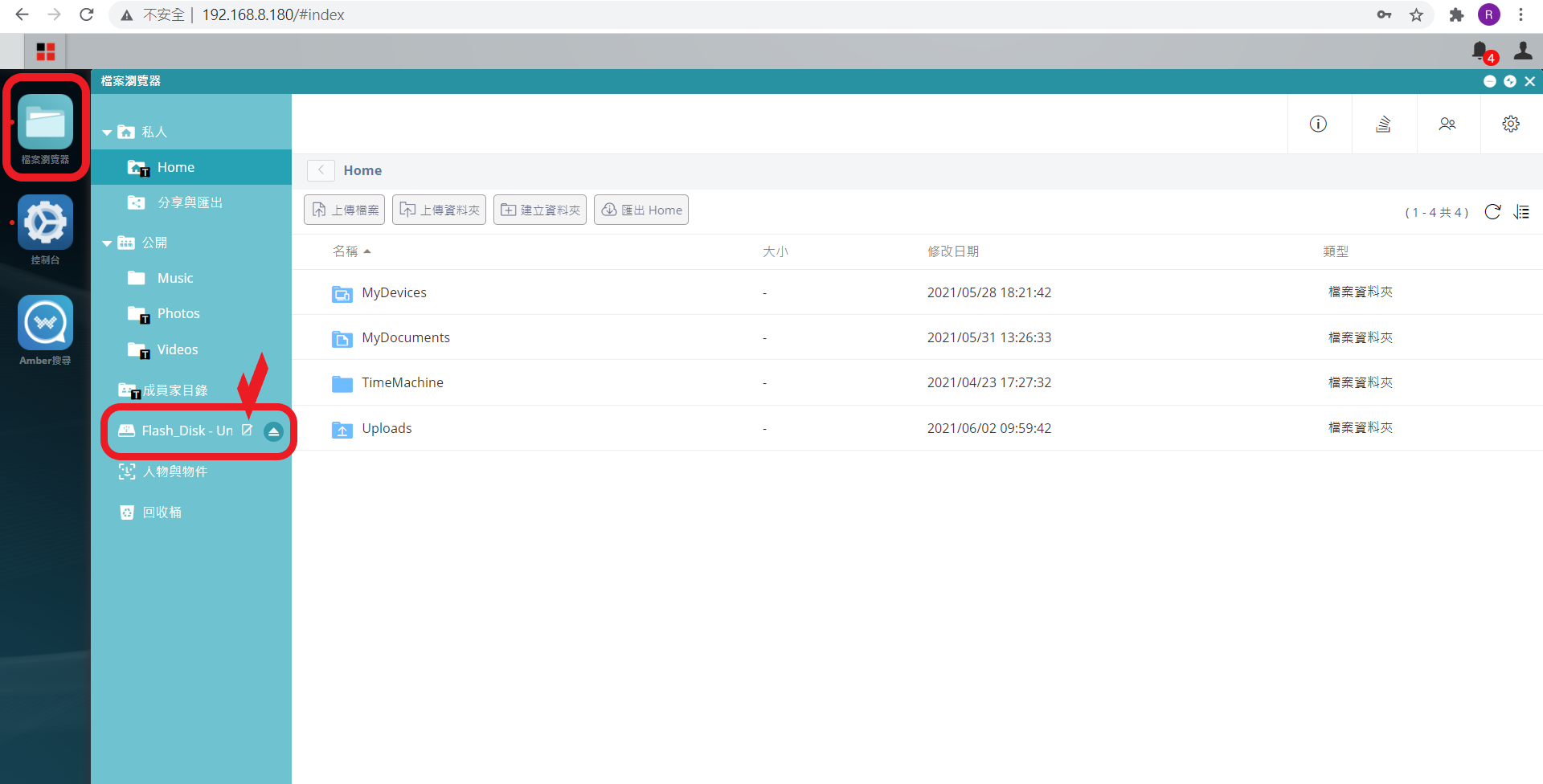Change list view mode icon

point(1521,212)
